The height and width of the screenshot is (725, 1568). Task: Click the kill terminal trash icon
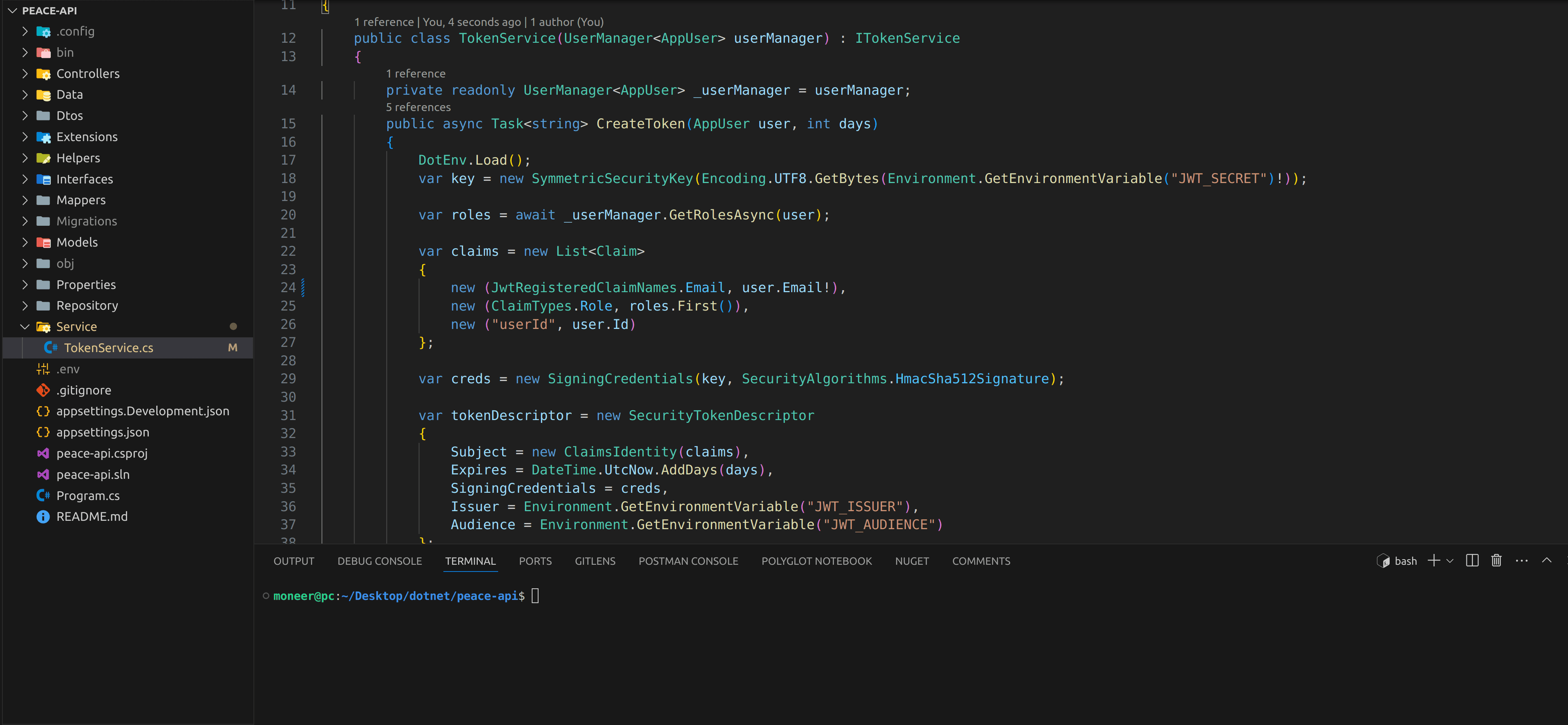1496,560
